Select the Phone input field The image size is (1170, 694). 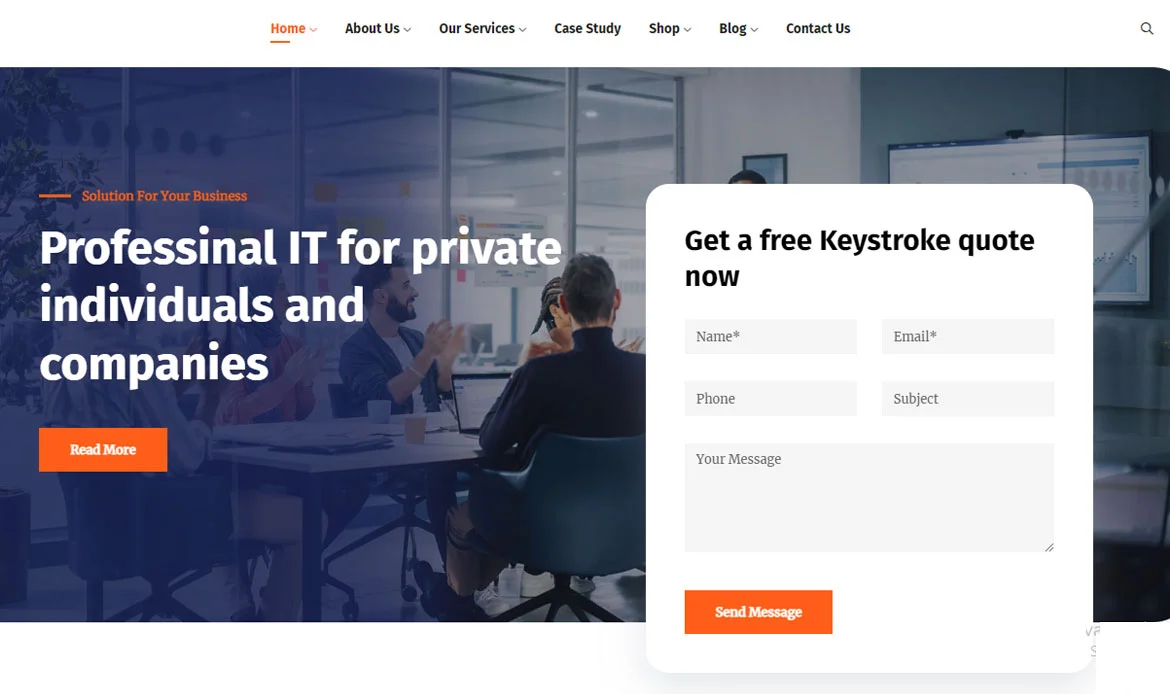(771, 398)
